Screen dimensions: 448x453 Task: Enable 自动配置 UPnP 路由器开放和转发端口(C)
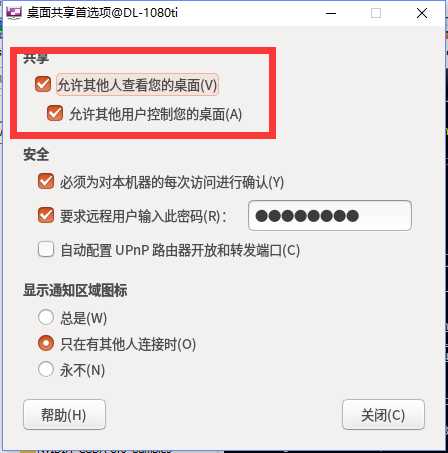[46, 249]
